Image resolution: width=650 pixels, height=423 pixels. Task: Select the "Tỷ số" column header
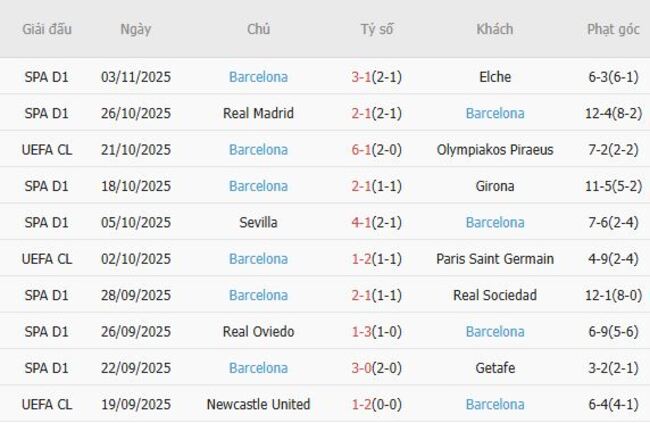coord(377,29)
